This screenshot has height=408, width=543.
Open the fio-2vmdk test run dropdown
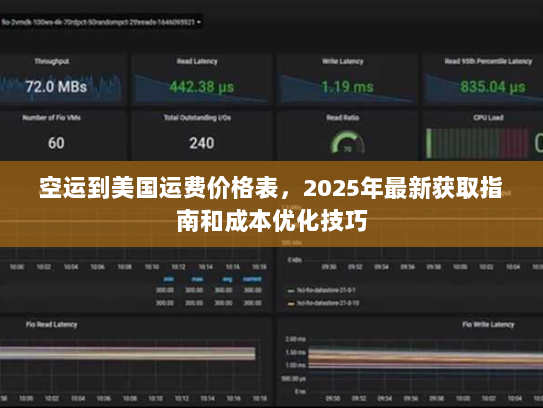101,22
